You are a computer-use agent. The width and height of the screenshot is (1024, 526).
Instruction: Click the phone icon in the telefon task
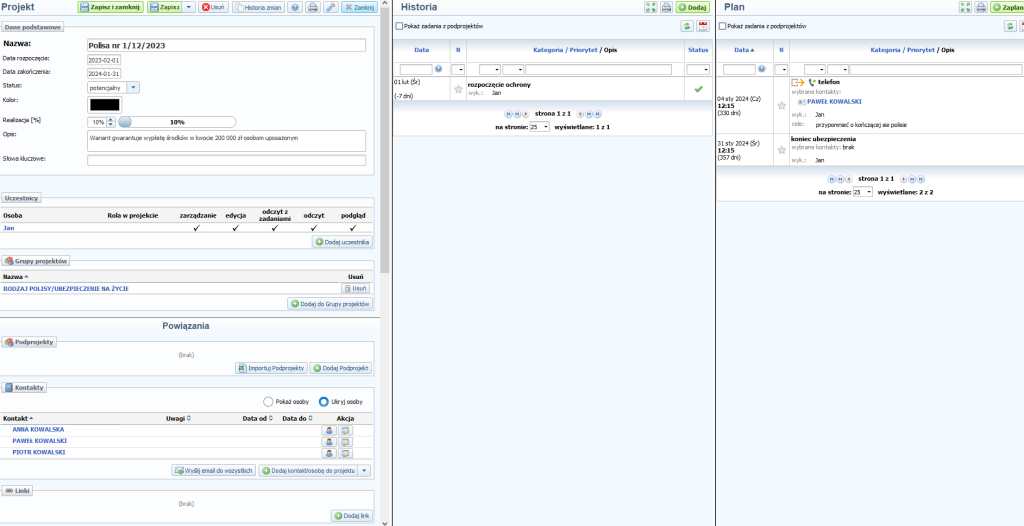[x=812, y=82]
